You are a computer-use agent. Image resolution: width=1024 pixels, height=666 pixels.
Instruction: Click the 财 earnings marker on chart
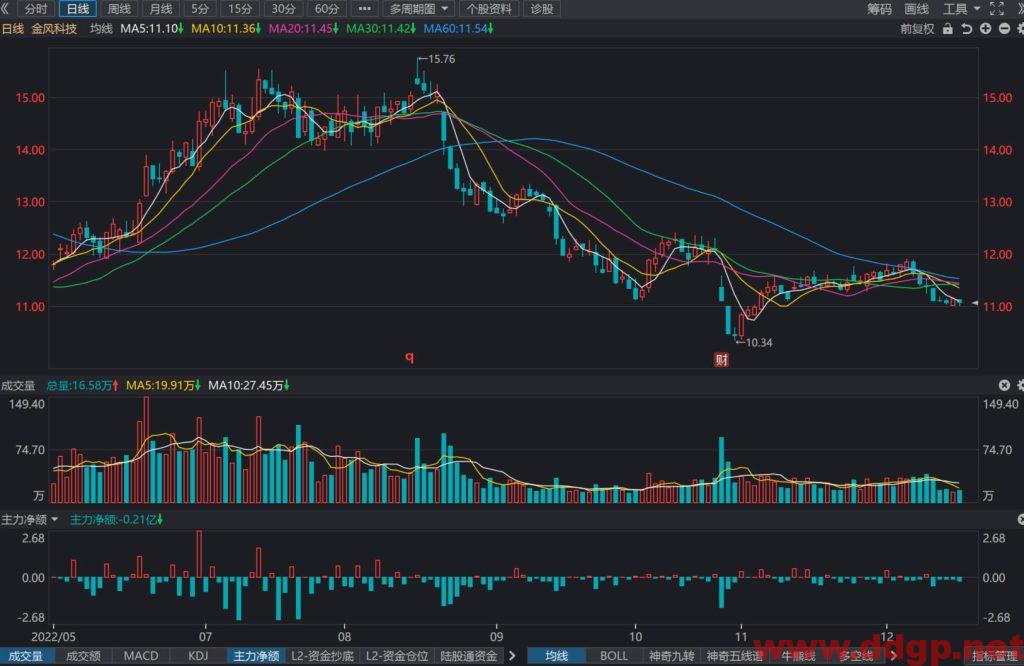[x=722, y=359]
